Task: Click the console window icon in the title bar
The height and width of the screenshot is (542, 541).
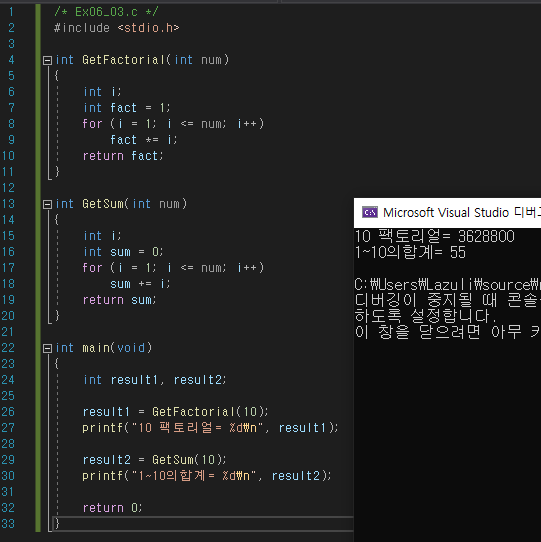Action: tap(370, 212)
